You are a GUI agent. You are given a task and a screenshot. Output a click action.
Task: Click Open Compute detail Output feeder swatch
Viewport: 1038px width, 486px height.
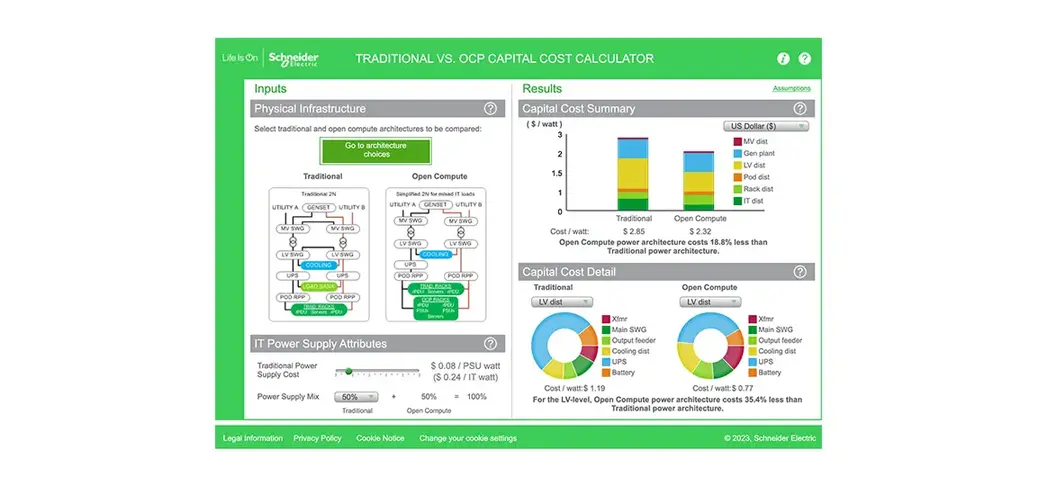pyautogui.click(x=752, y=340)
